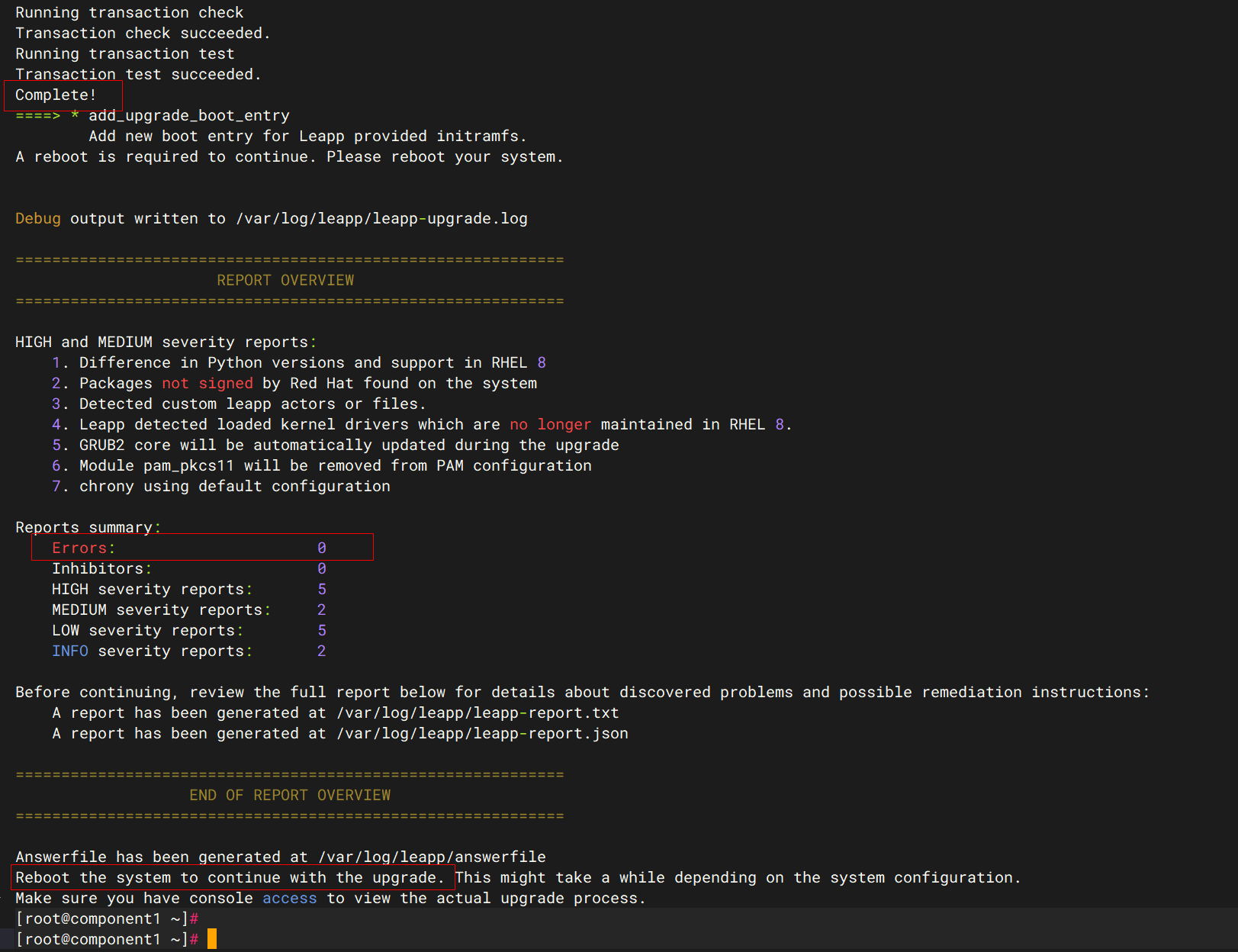Click the /var/log/leapp/leapp-upgrade.log path

point(381,219)
